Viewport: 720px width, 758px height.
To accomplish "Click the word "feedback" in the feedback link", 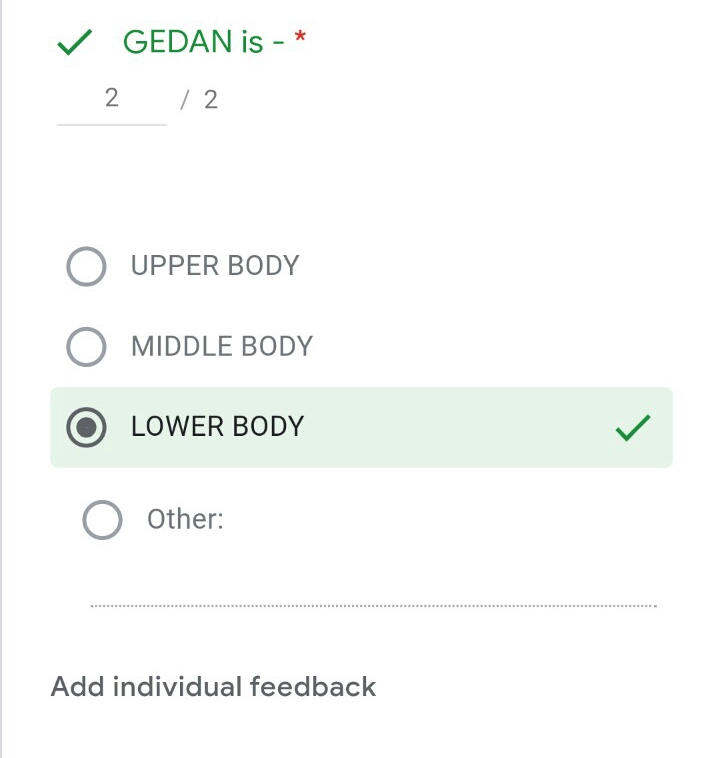I will (312, 687).
